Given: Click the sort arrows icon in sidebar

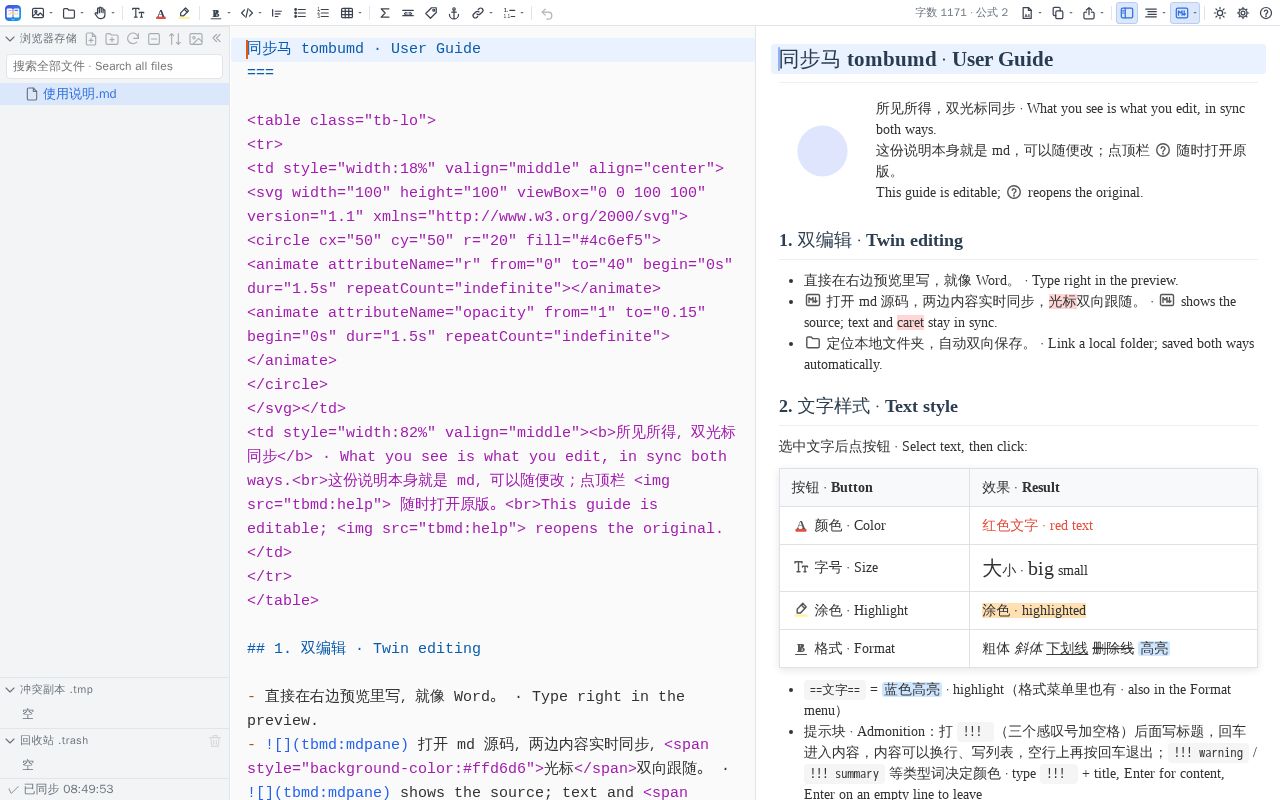Looking at the screenshot, I should [x=175, y=39].
